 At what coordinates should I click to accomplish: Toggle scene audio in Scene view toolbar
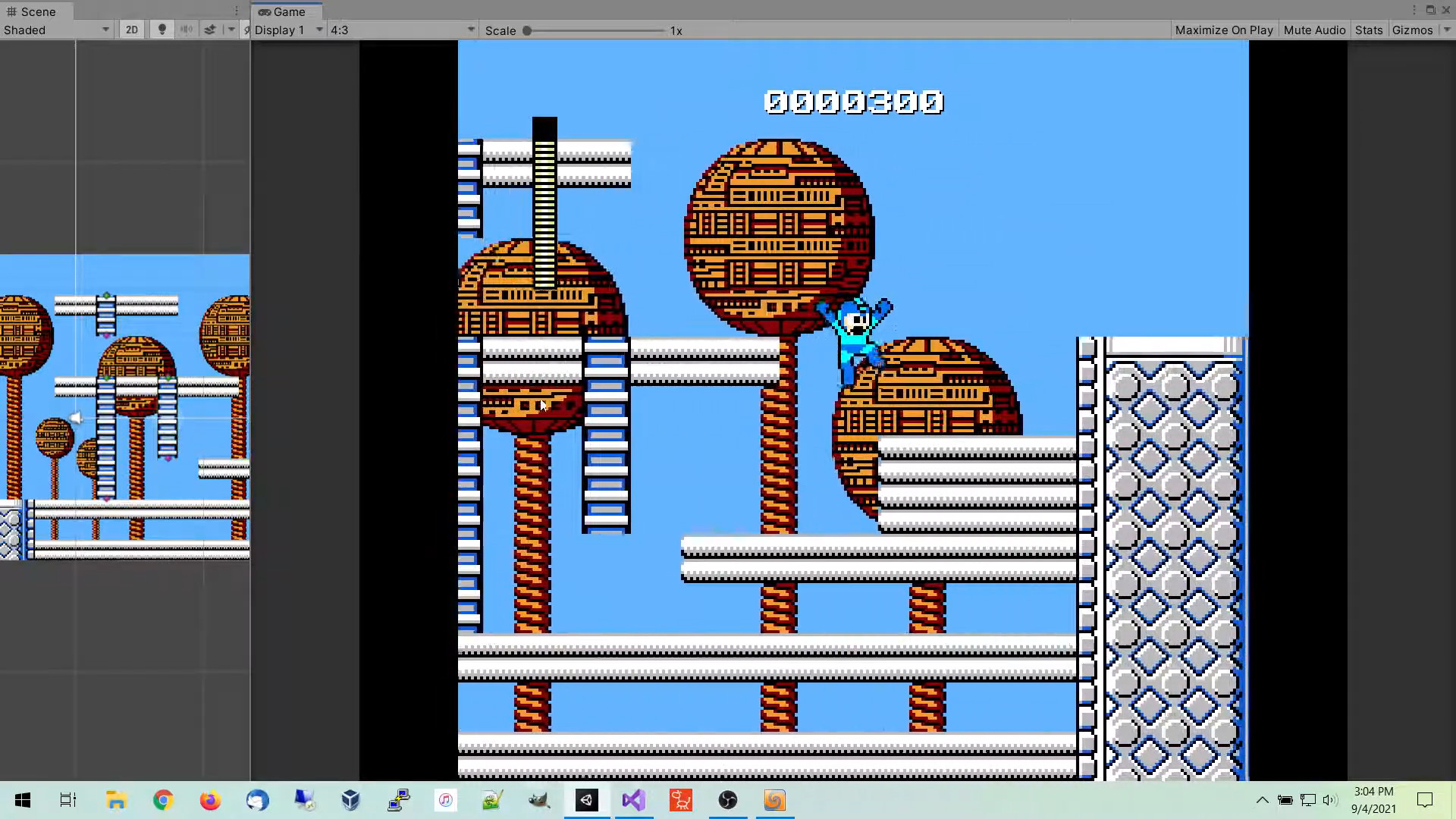[187, 30]
